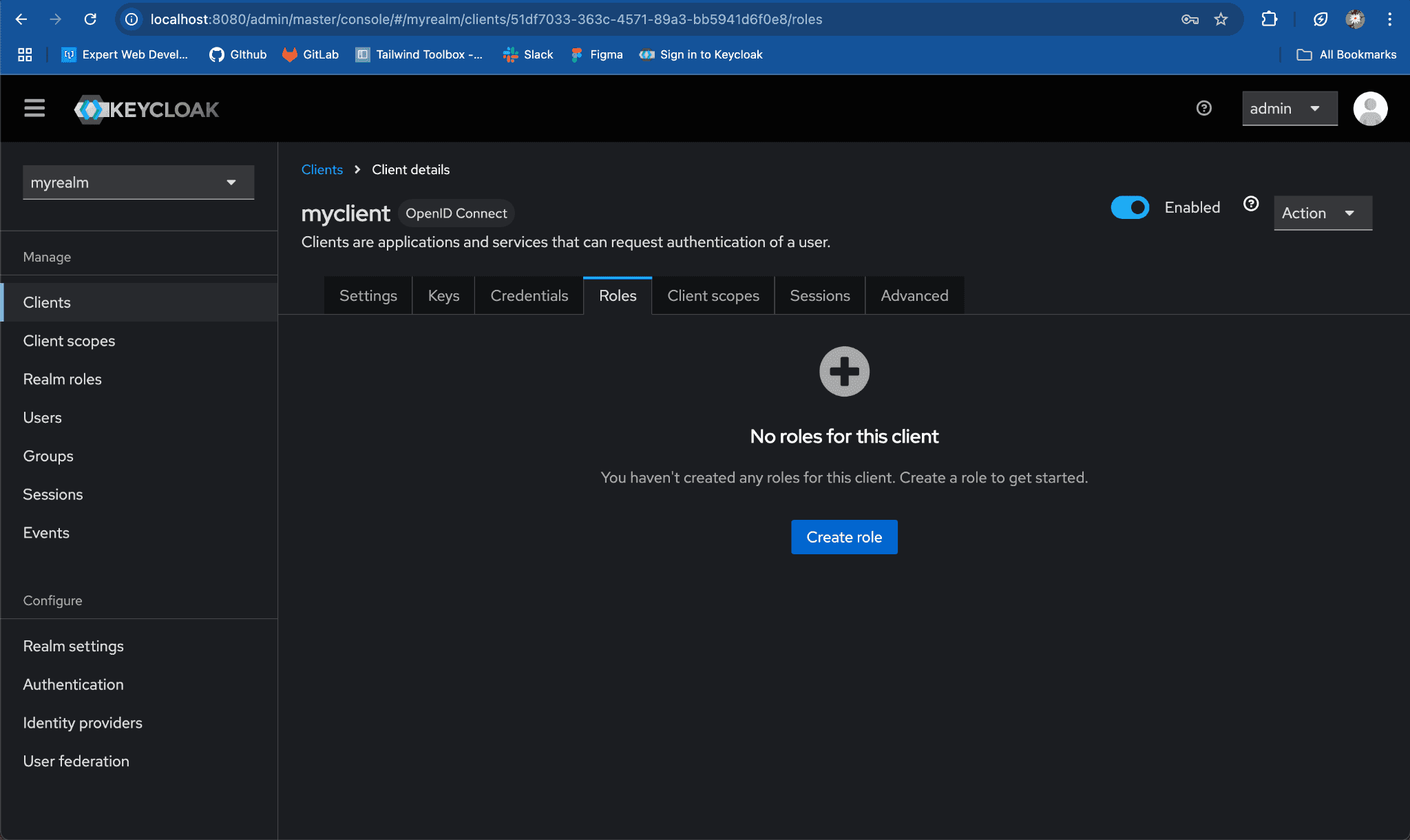Image resolution: width=1410 pixels, height=840 pixels.
Task: Open the help question mark icon in header
Action: coord(1203,108)
